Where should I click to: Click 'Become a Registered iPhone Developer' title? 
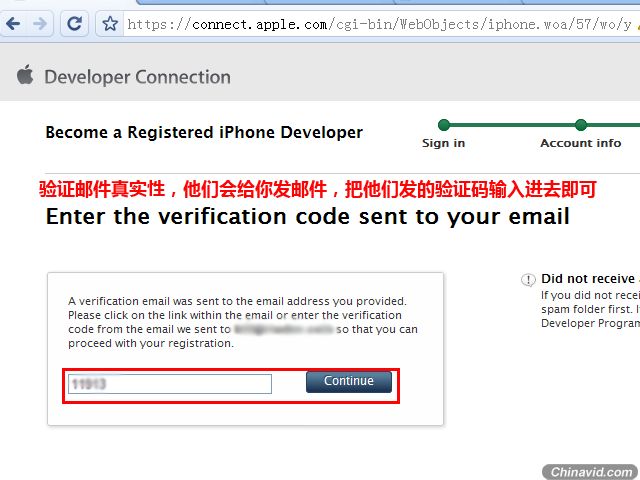point(204,133)
